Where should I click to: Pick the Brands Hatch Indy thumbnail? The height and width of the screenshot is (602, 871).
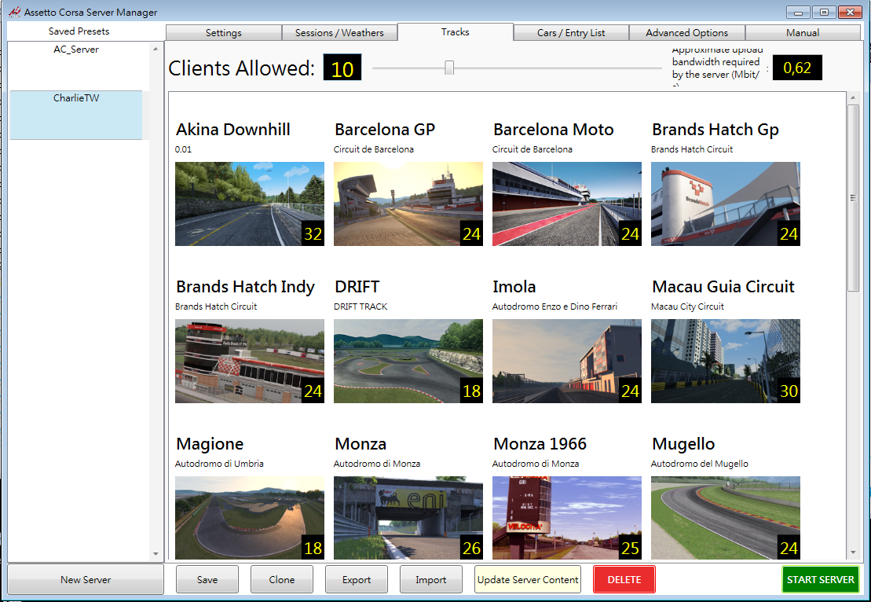tap(249, 361)
